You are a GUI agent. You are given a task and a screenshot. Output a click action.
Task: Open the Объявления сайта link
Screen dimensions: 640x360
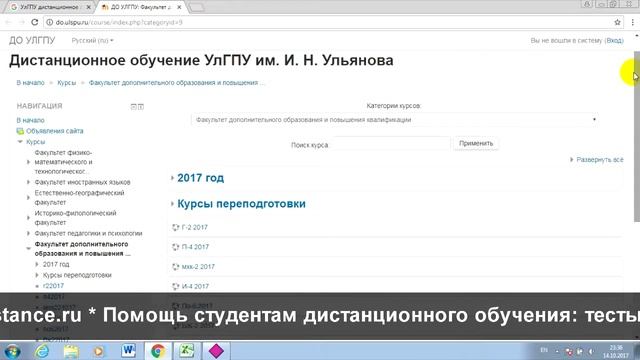pos(55,131)
